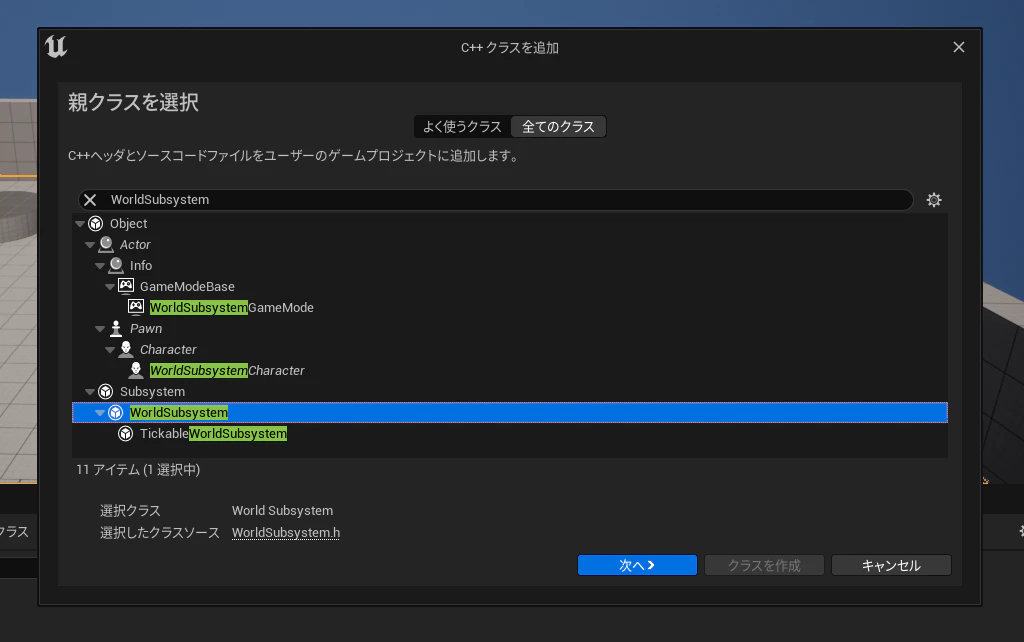Collapse the Actor tree node

click(90, 245)
